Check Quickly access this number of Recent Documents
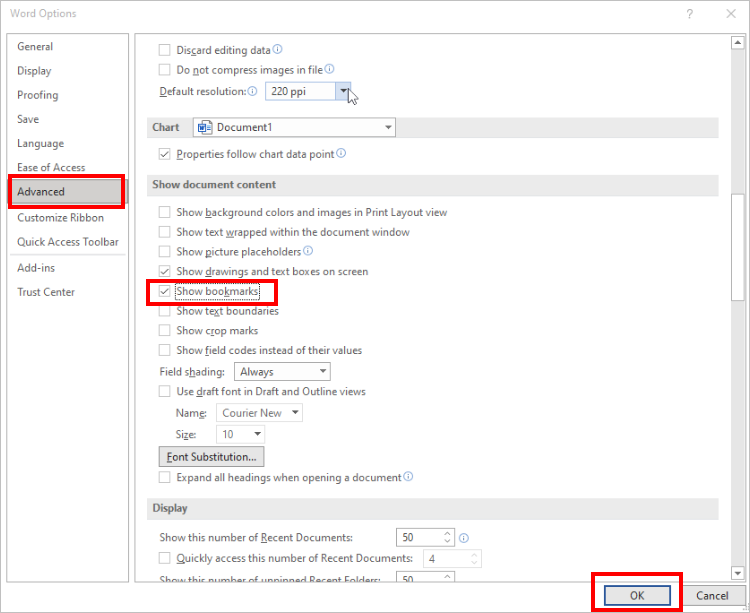The image size is (750, 613). pyautogui.click(x=165, y=558)
